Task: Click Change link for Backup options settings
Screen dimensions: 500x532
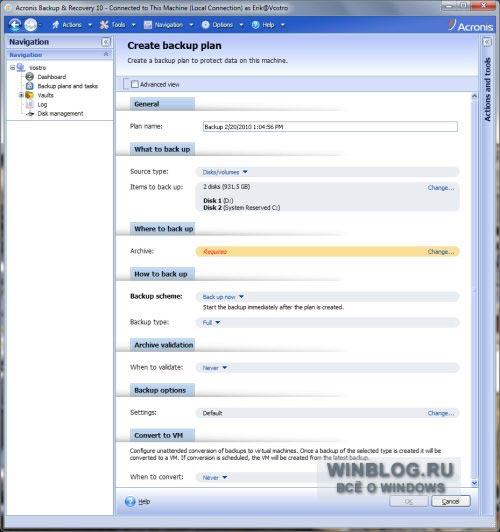Action: 441,413
